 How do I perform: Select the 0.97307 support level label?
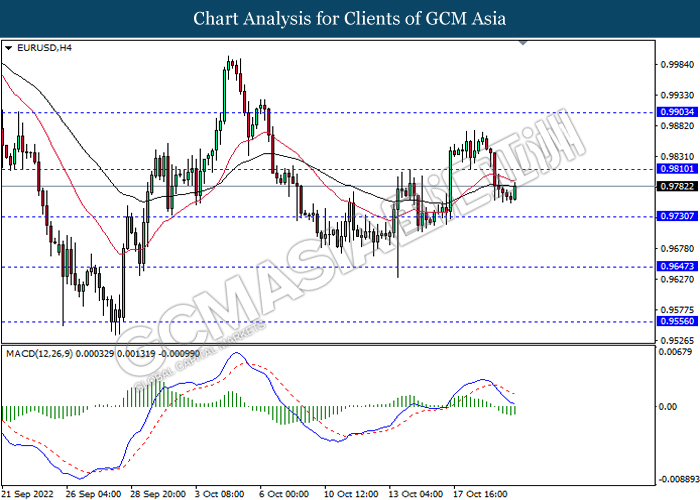(677, 216)
